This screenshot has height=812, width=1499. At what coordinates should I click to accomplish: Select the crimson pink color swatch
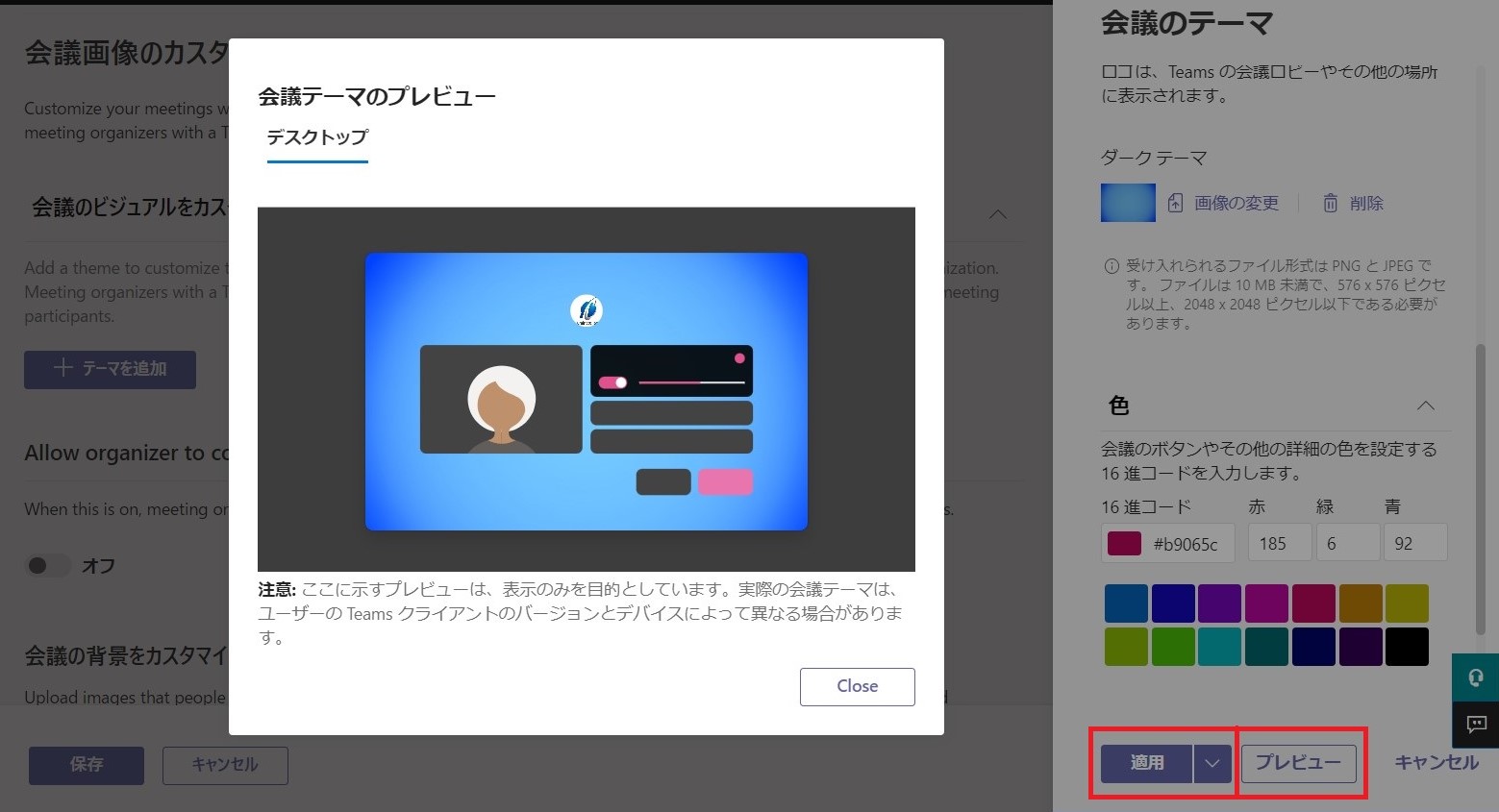click(x=1313, y=603)
